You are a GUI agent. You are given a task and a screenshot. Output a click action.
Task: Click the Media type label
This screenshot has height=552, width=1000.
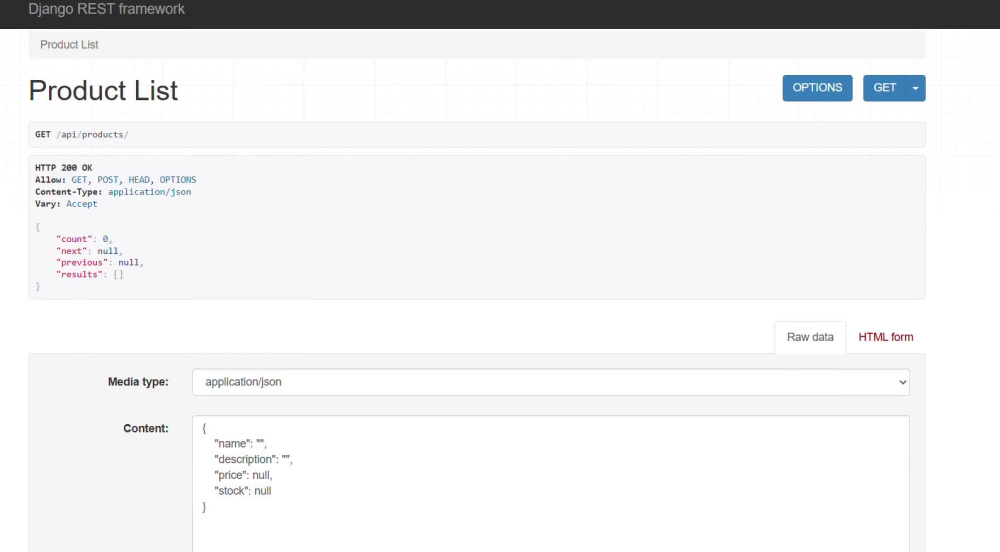click(x=138, y=382)
